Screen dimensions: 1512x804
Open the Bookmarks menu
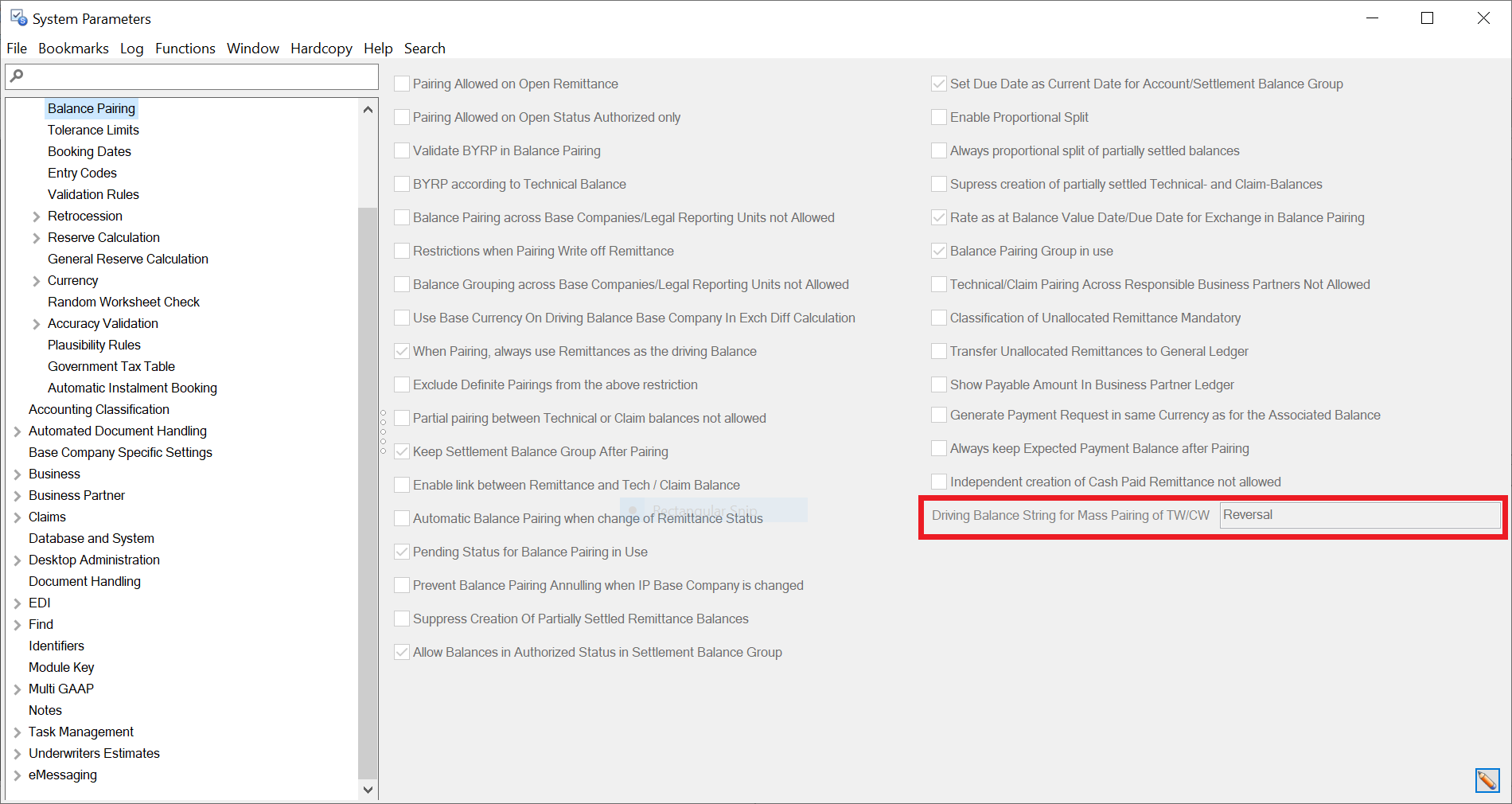coord(73,49)
